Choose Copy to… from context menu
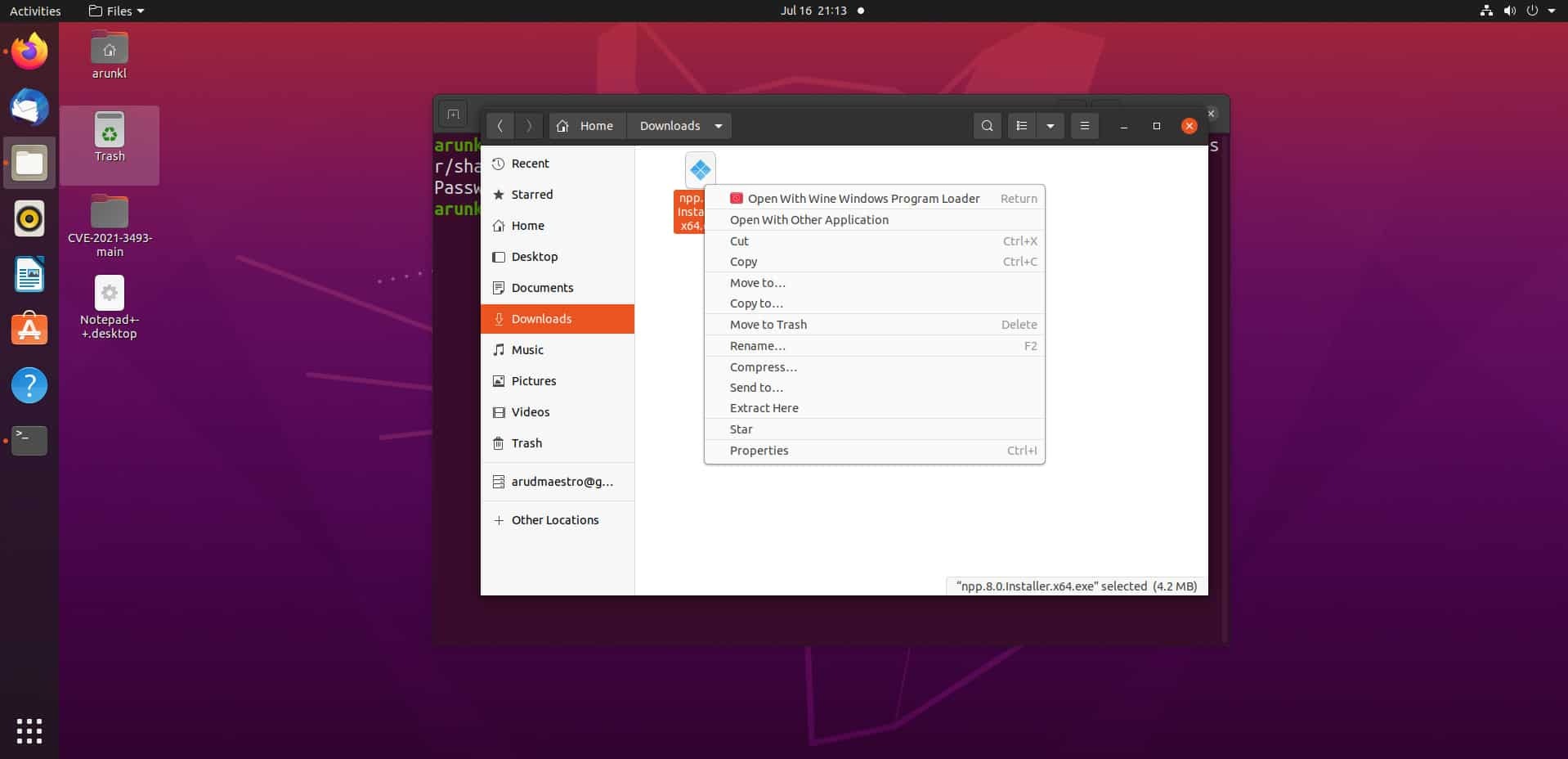Viewport: 1568px width, 759px height. 875,303
